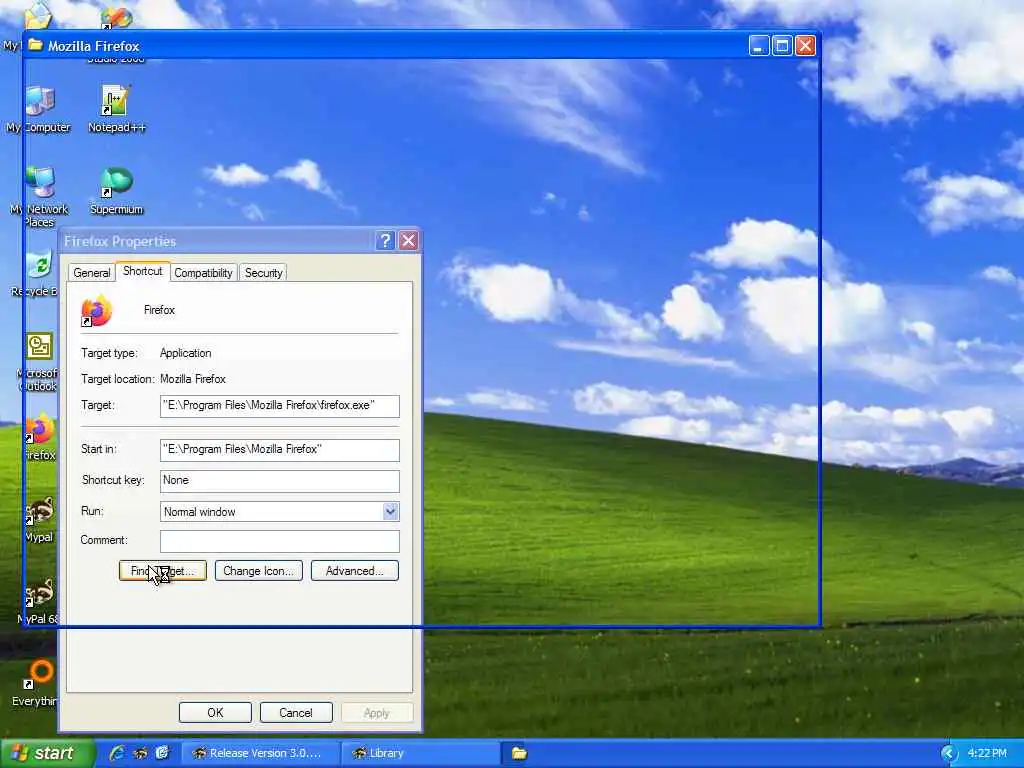Viewport: 1024px width, 768px height.
Task: Close the Mozilla Firefox window
Action: coord(805,46)
